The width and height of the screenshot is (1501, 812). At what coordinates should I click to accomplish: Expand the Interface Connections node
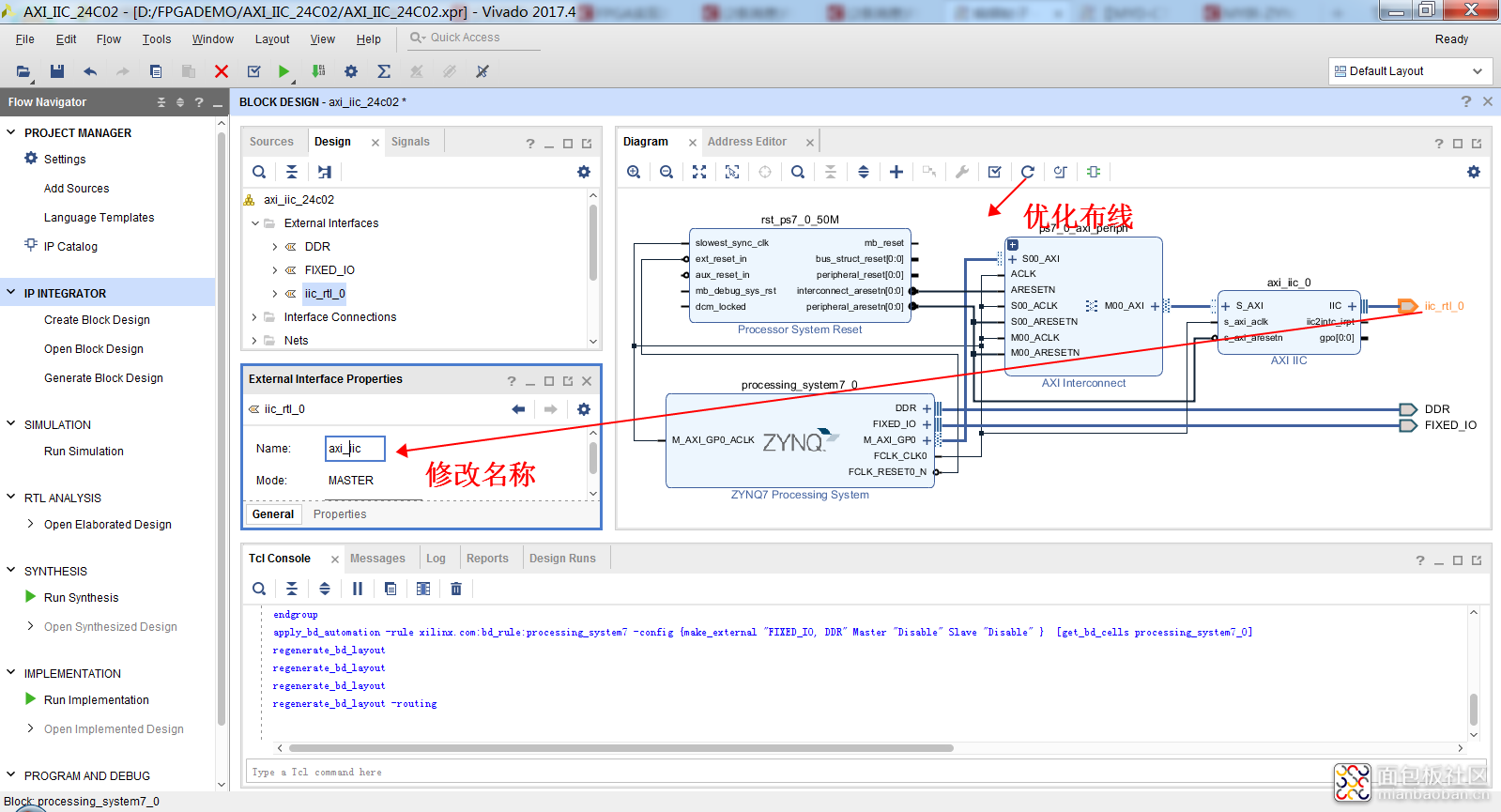click(254, 317)
